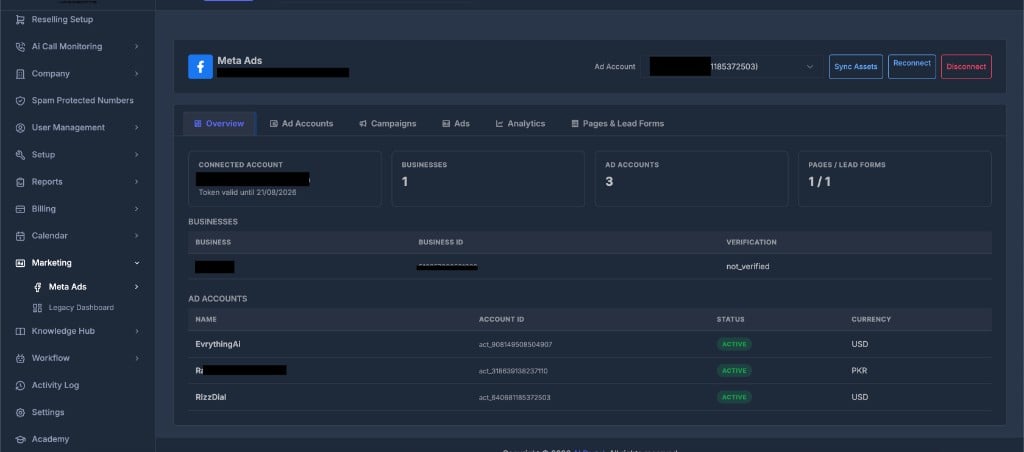The width and height of the screenshot is (1024, 452).
Task: Click the User Management person icon
Action: pos(20,127)
